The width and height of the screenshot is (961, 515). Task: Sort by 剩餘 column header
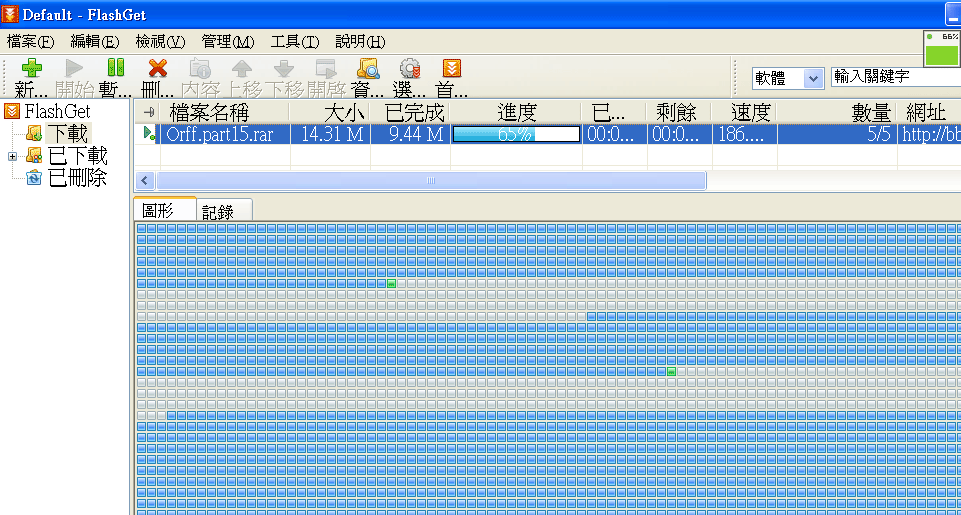coord(679,113)
